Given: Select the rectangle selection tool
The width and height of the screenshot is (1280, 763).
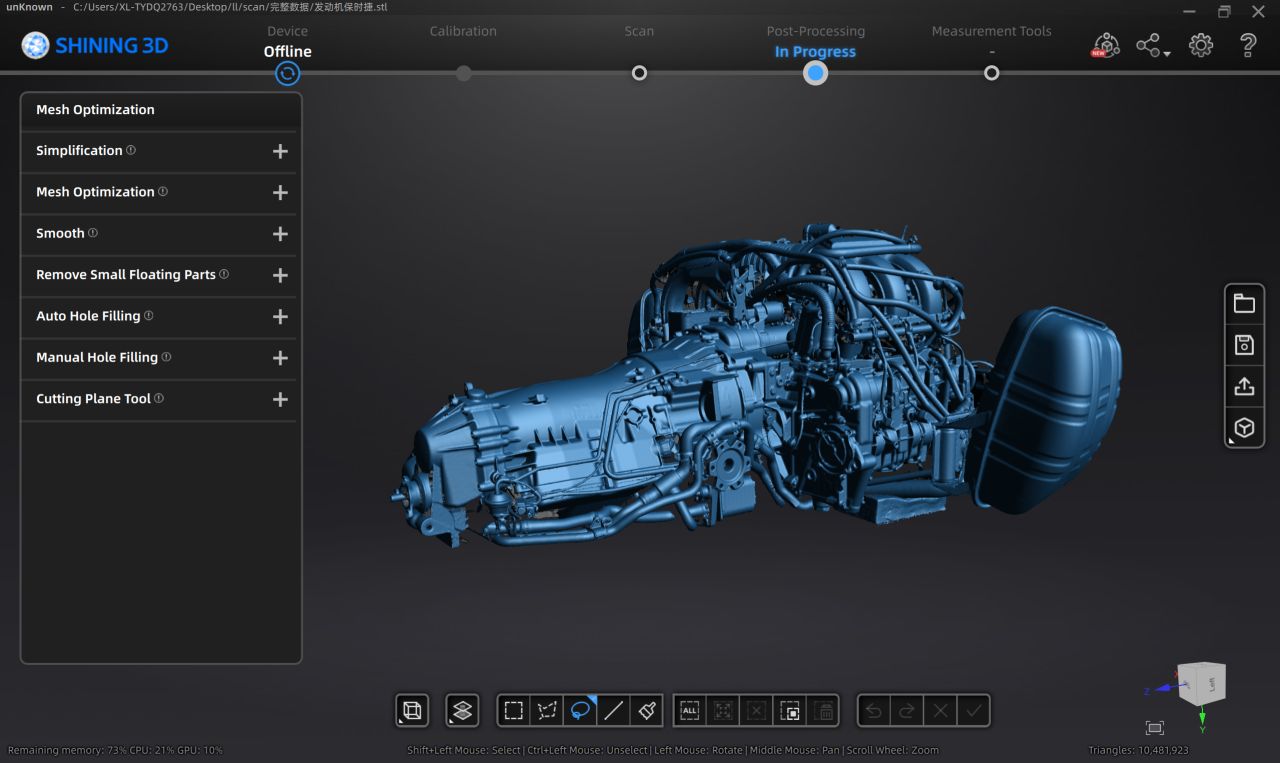Looking at the screenshot, I should (514, 711).
